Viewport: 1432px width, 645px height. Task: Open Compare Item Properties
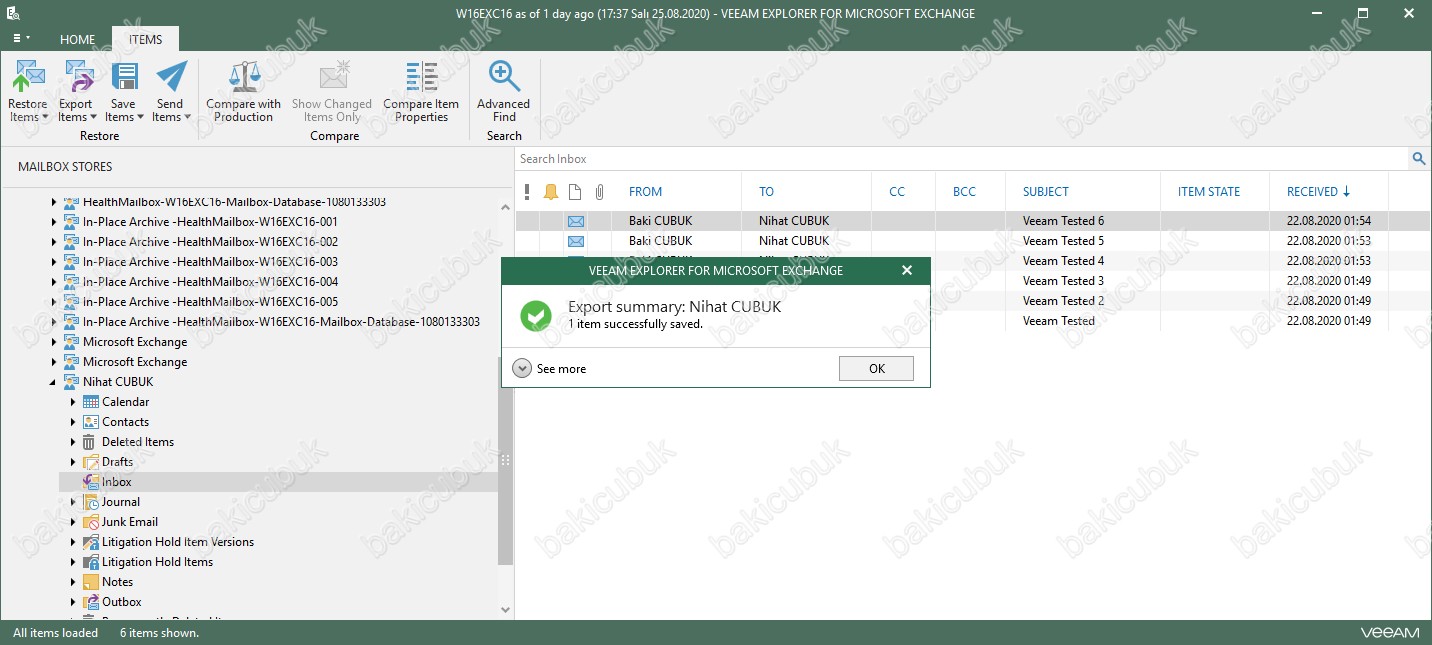pyautogui.click(x=421, y=92)
